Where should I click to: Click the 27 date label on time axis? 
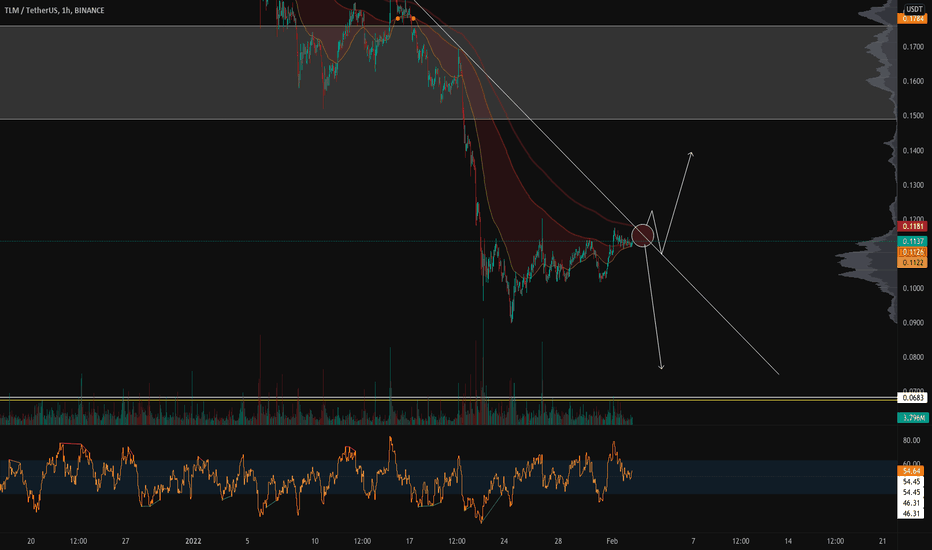[125, 541]
